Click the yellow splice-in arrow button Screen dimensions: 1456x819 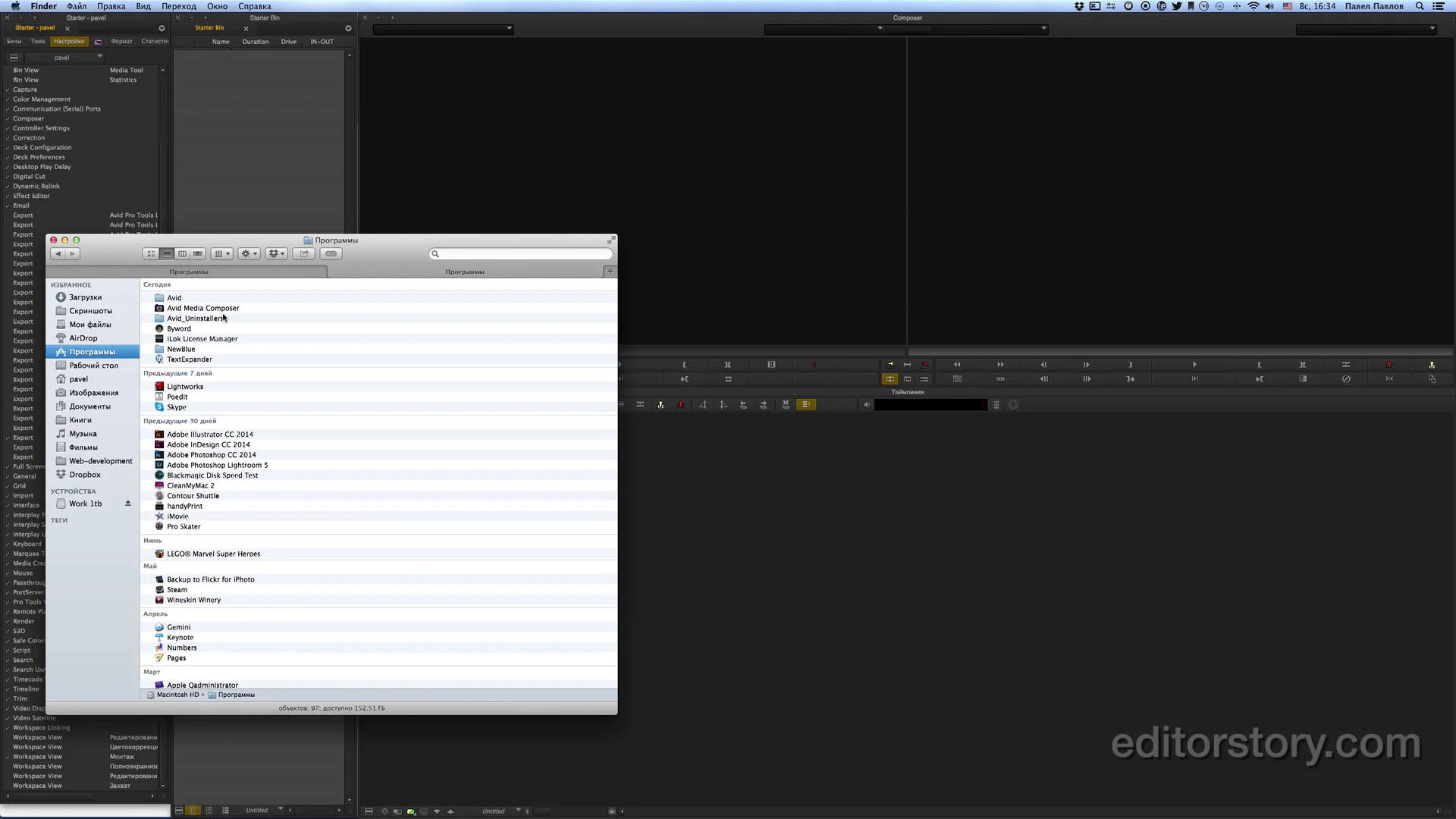890,365
